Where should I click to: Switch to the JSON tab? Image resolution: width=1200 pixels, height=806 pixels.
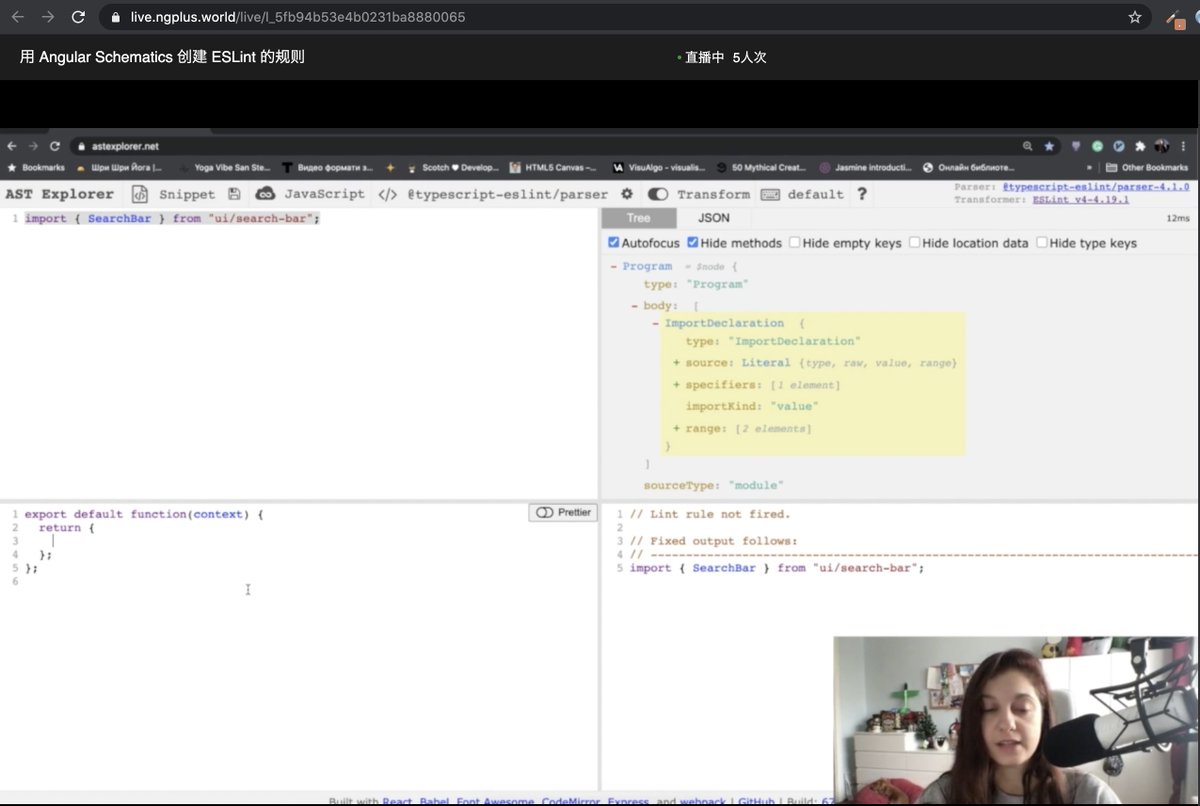713,217
